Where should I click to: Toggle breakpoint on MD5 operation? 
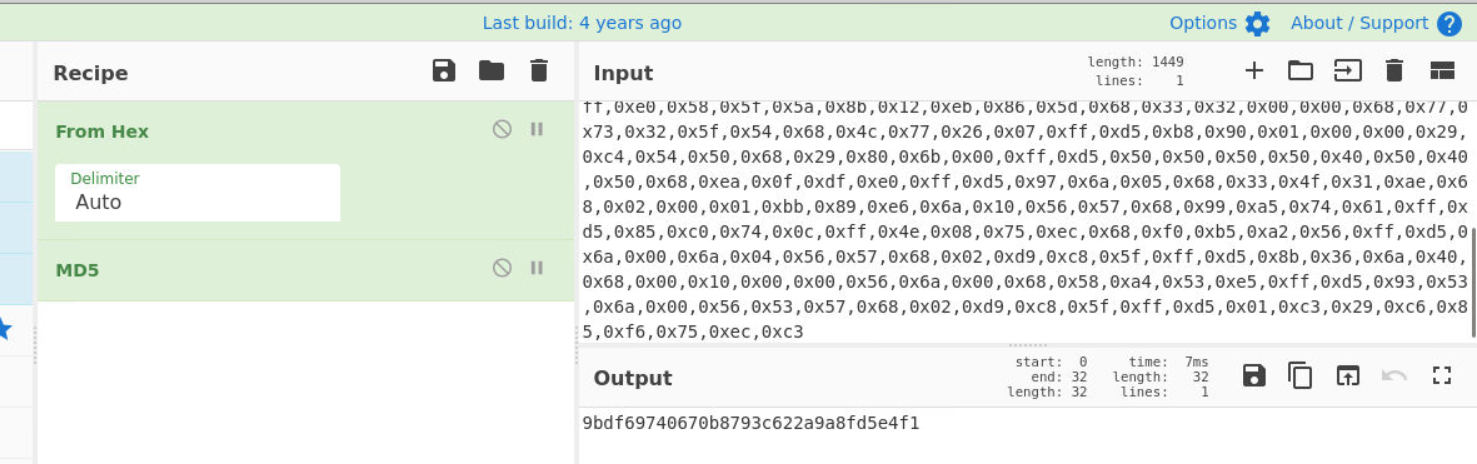coord(537,268)
